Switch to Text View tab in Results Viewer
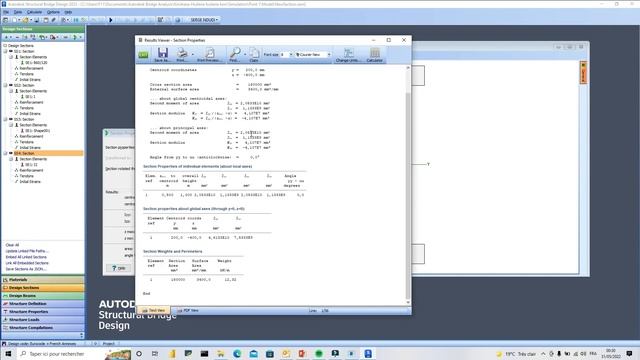The image size is (640, 360). (x=153, y=311)
